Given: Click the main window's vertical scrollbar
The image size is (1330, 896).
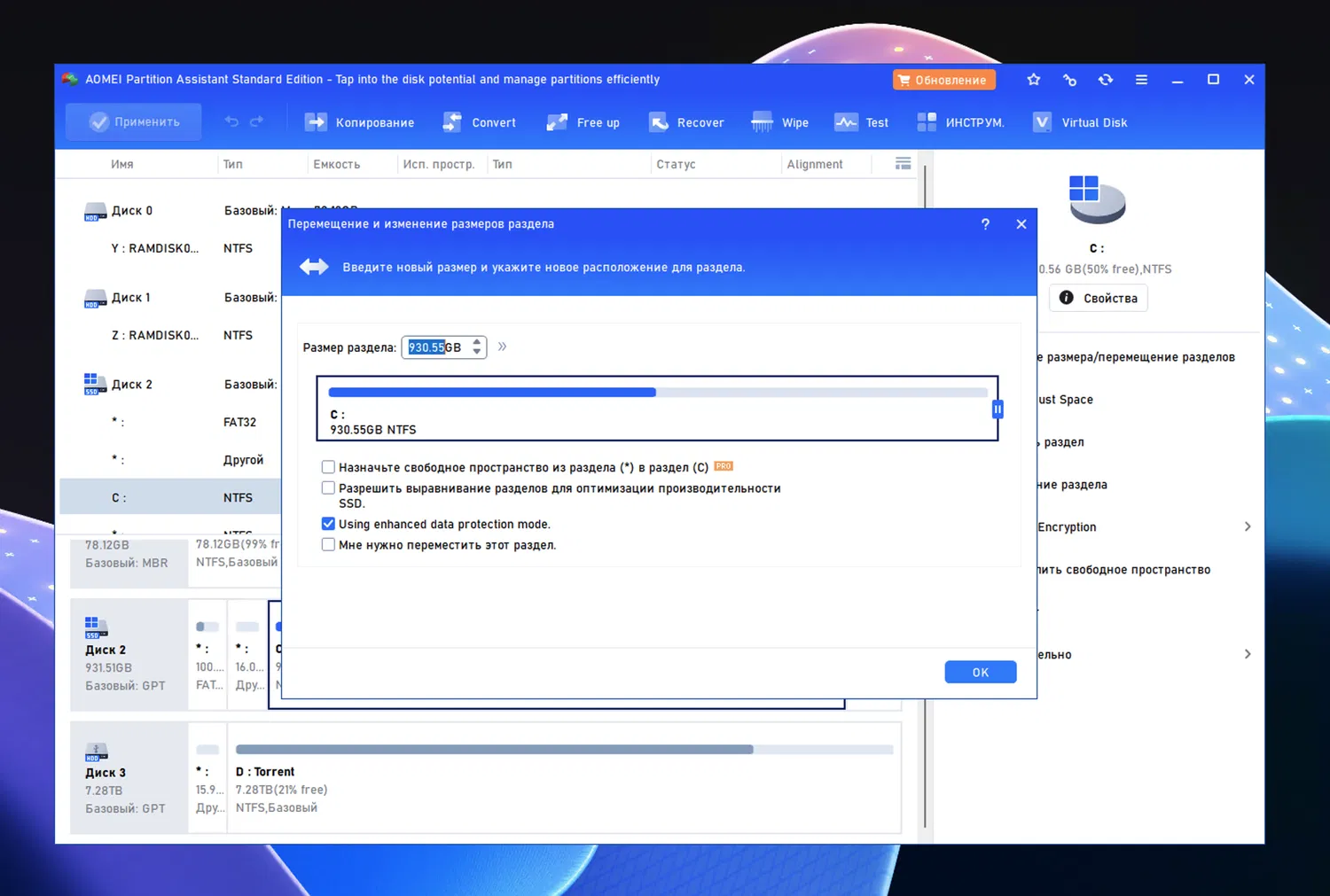Looking at the screenshot, I should [925, 496].
